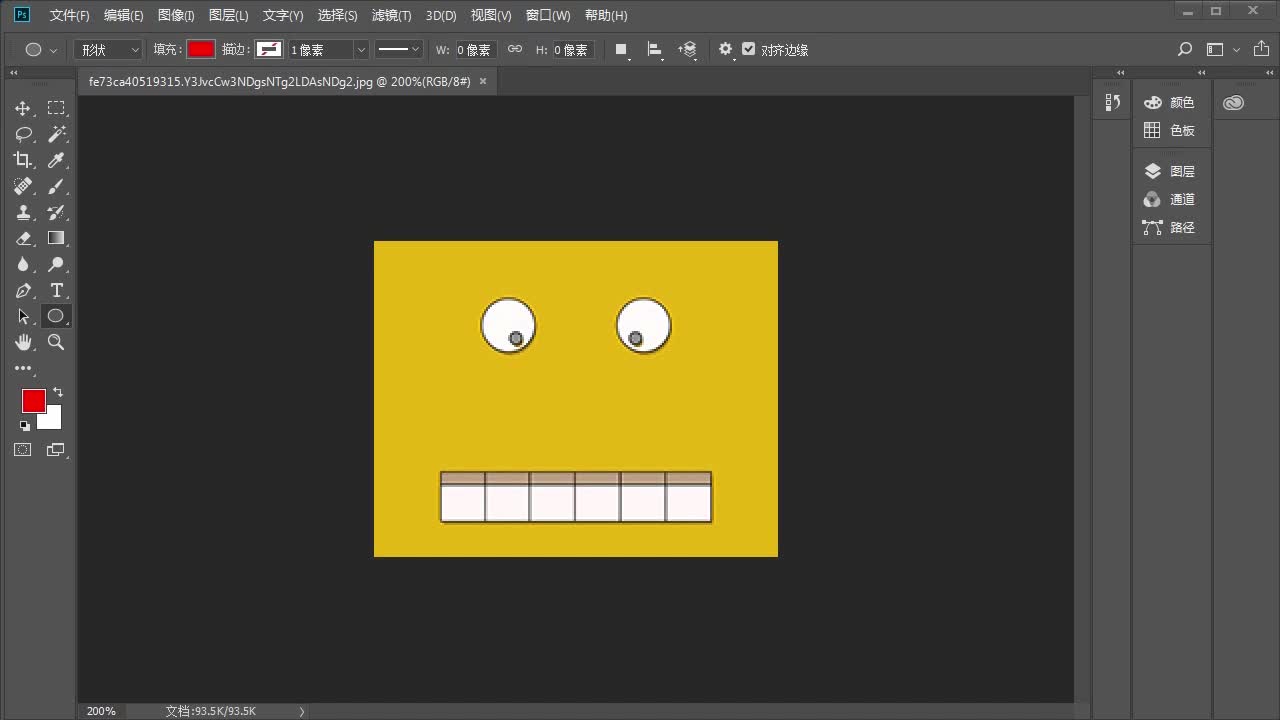Open the 通道 (Channels) panel button

pyautogui.click(x=1170, y=199)
